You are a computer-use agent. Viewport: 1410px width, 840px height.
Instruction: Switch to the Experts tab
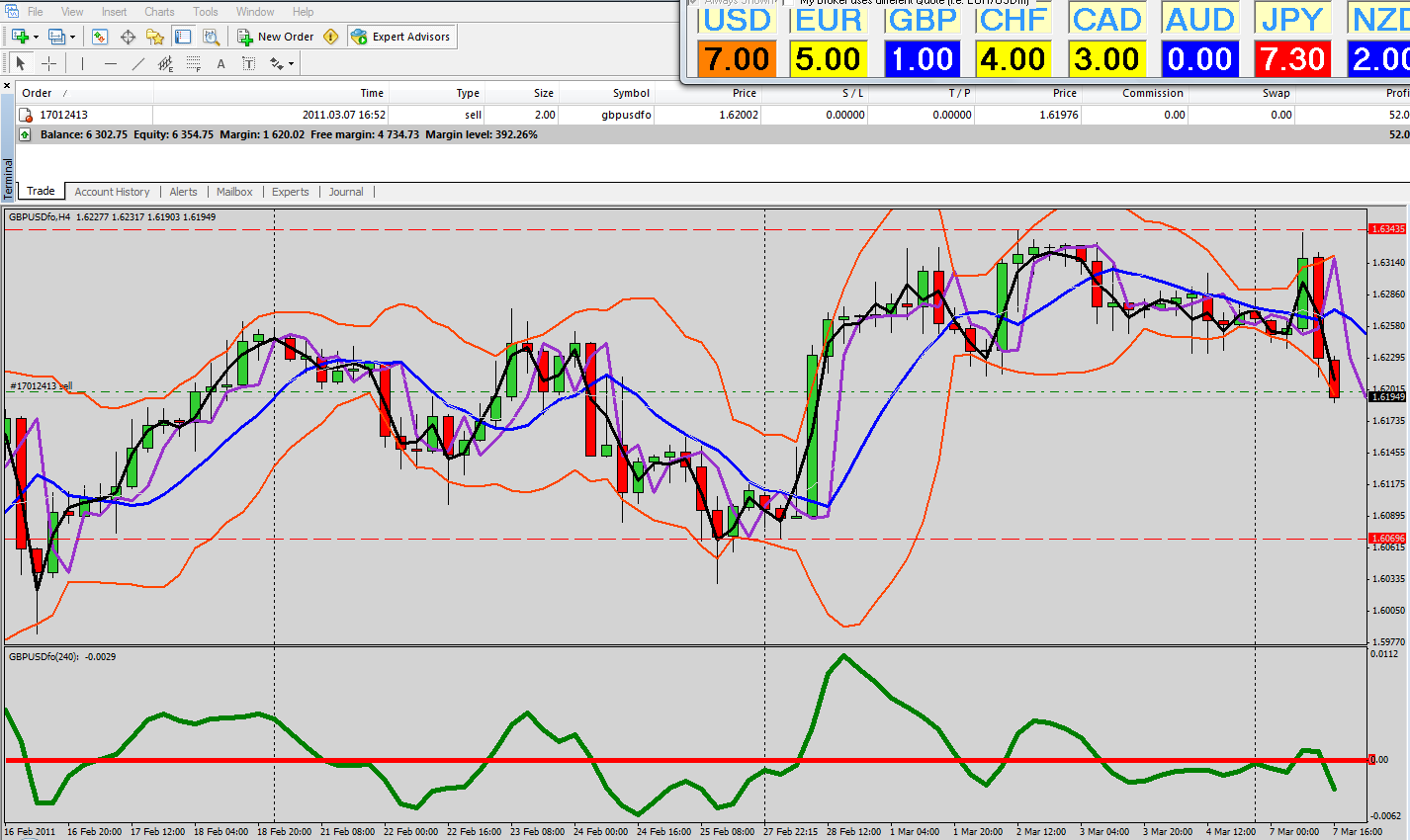(290, 192)
